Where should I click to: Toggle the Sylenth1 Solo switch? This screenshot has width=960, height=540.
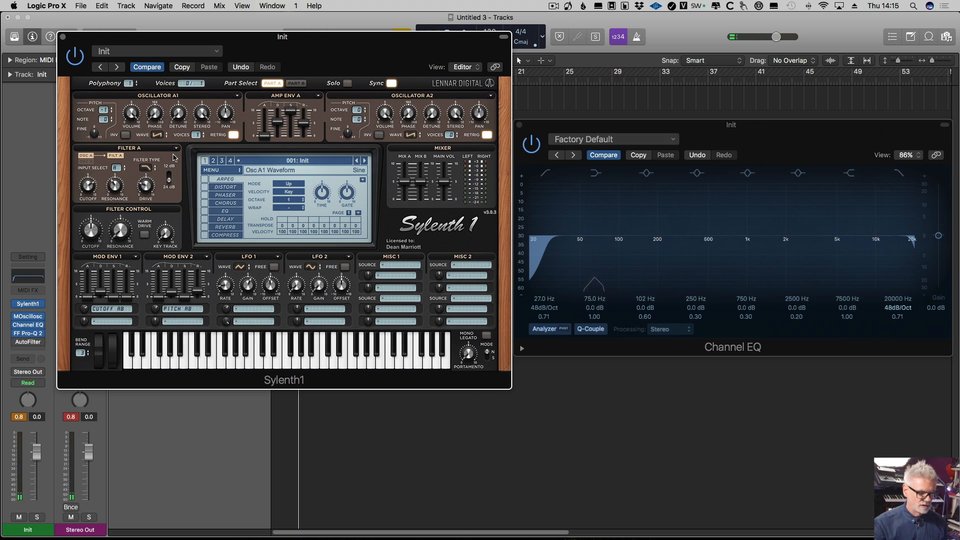coord(347,83)
